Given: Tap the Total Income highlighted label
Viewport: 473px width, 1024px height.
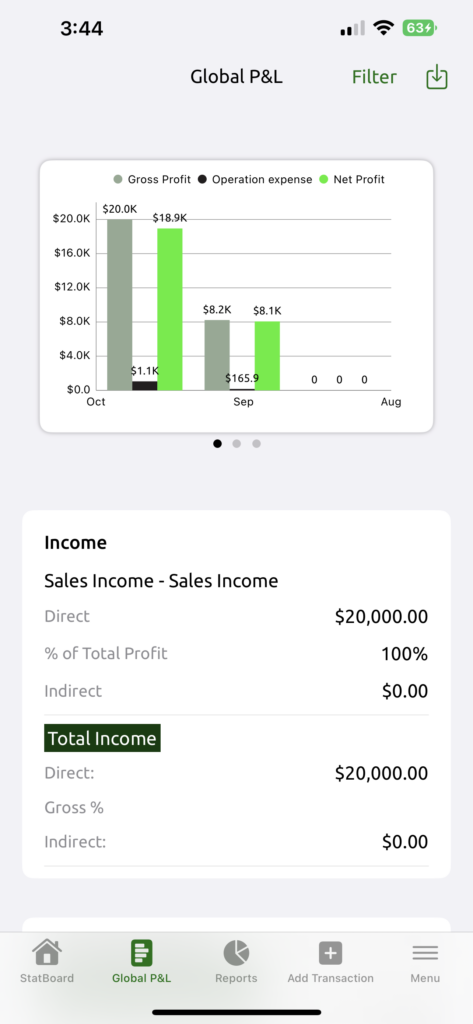Looking at the screenshot, I should coord(103,738).
